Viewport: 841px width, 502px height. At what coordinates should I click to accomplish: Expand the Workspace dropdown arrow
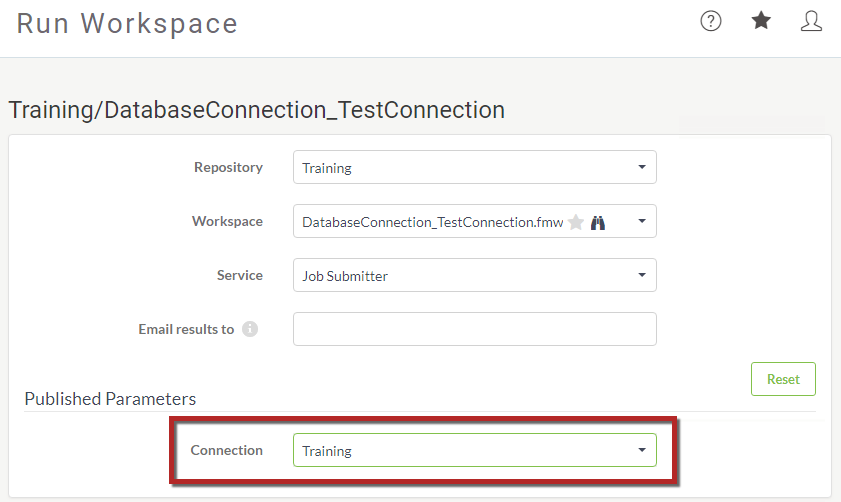click(641, 221)
